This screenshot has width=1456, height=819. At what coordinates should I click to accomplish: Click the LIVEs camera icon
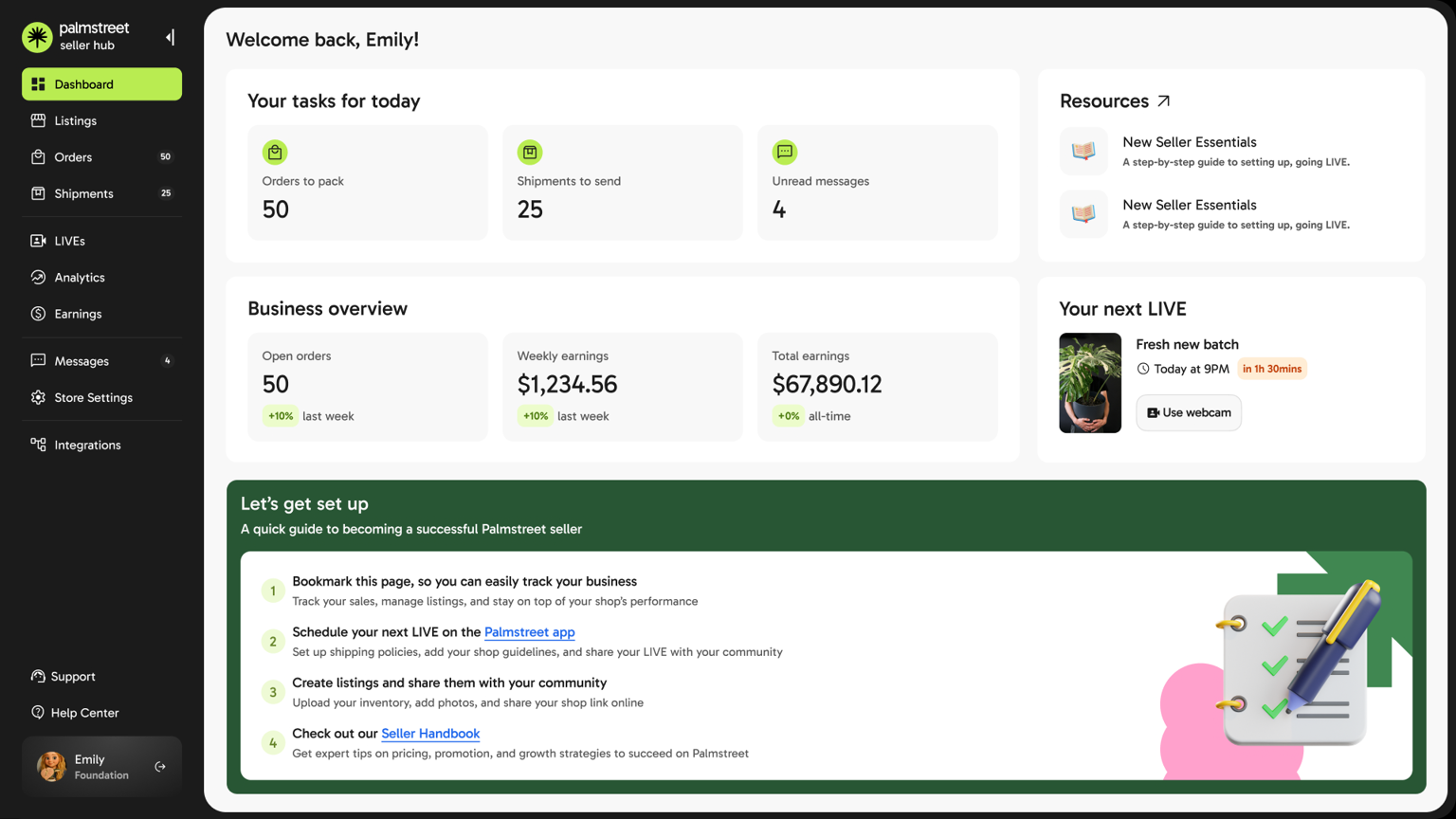click(x=38, y=241)
